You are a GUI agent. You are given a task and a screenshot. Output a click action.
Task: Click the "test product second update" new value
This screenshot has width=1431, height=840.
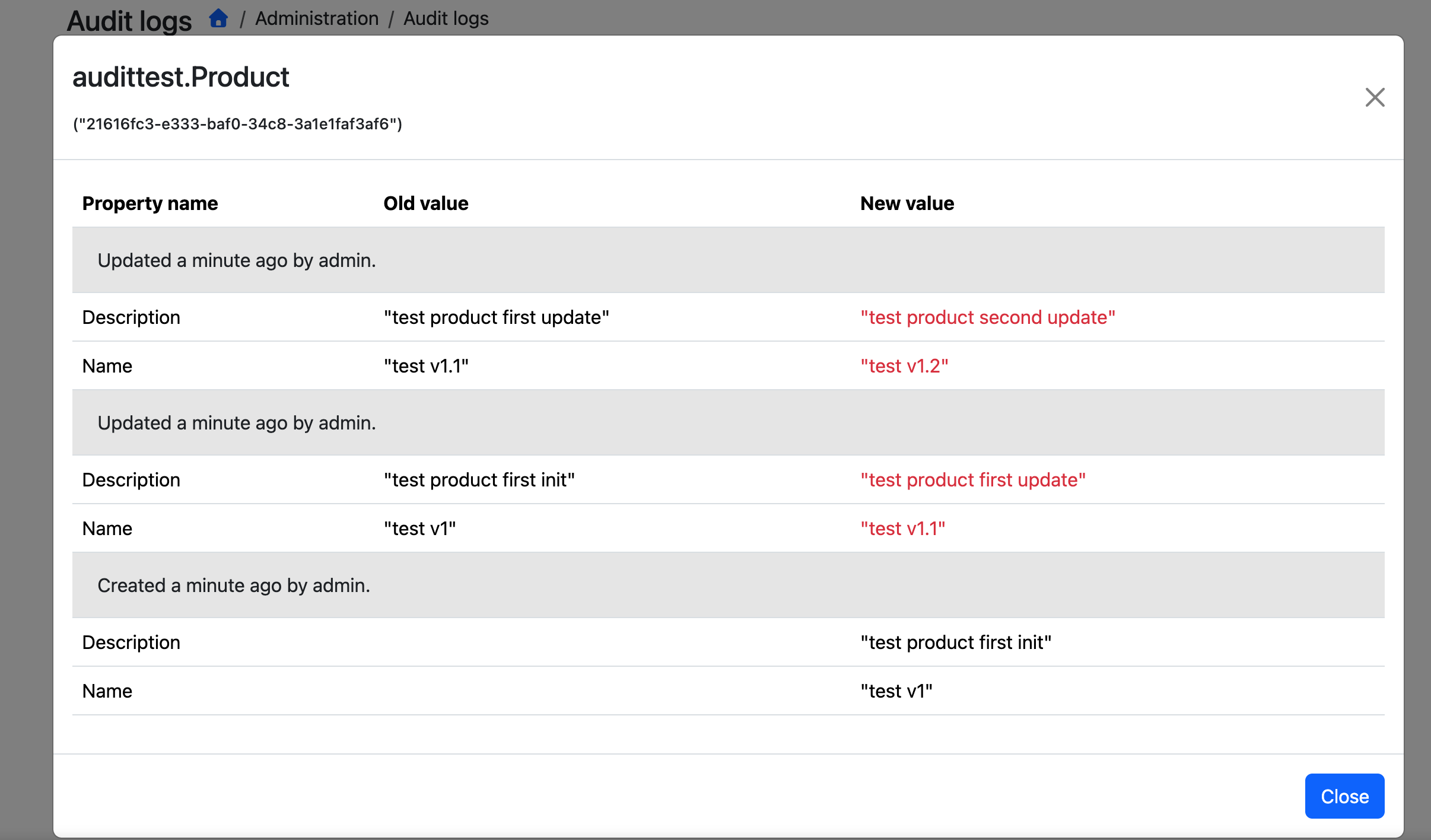pyautogui.click(x=987, y=317)
